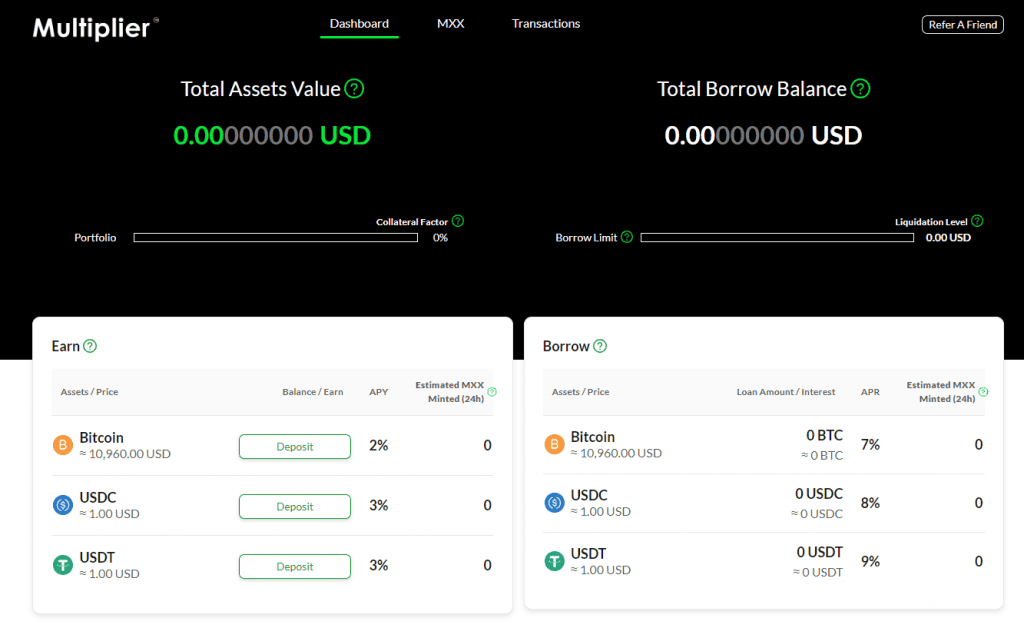This screenshot has height=628, width=1024.
Task: Click the APY column header
Action: click(x=379, y=392)
